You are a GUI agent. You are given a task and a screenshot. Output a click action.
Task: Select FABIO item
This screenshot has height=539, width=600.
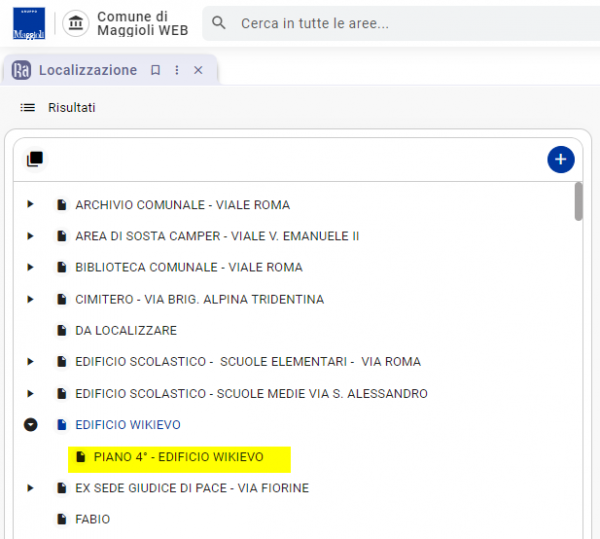tap(93, 519)
